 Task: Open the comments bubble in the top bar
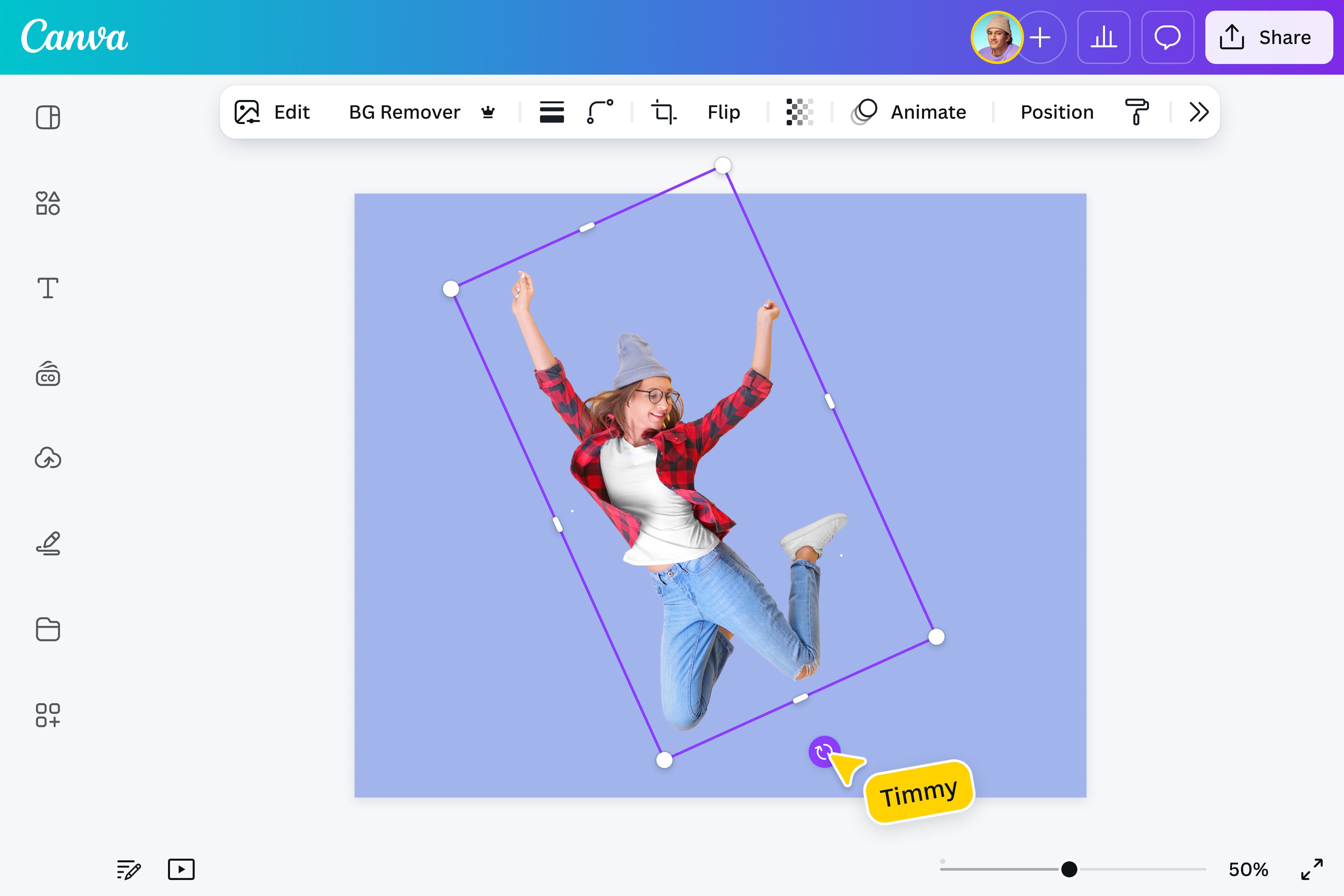click(x=1167, y=38)
